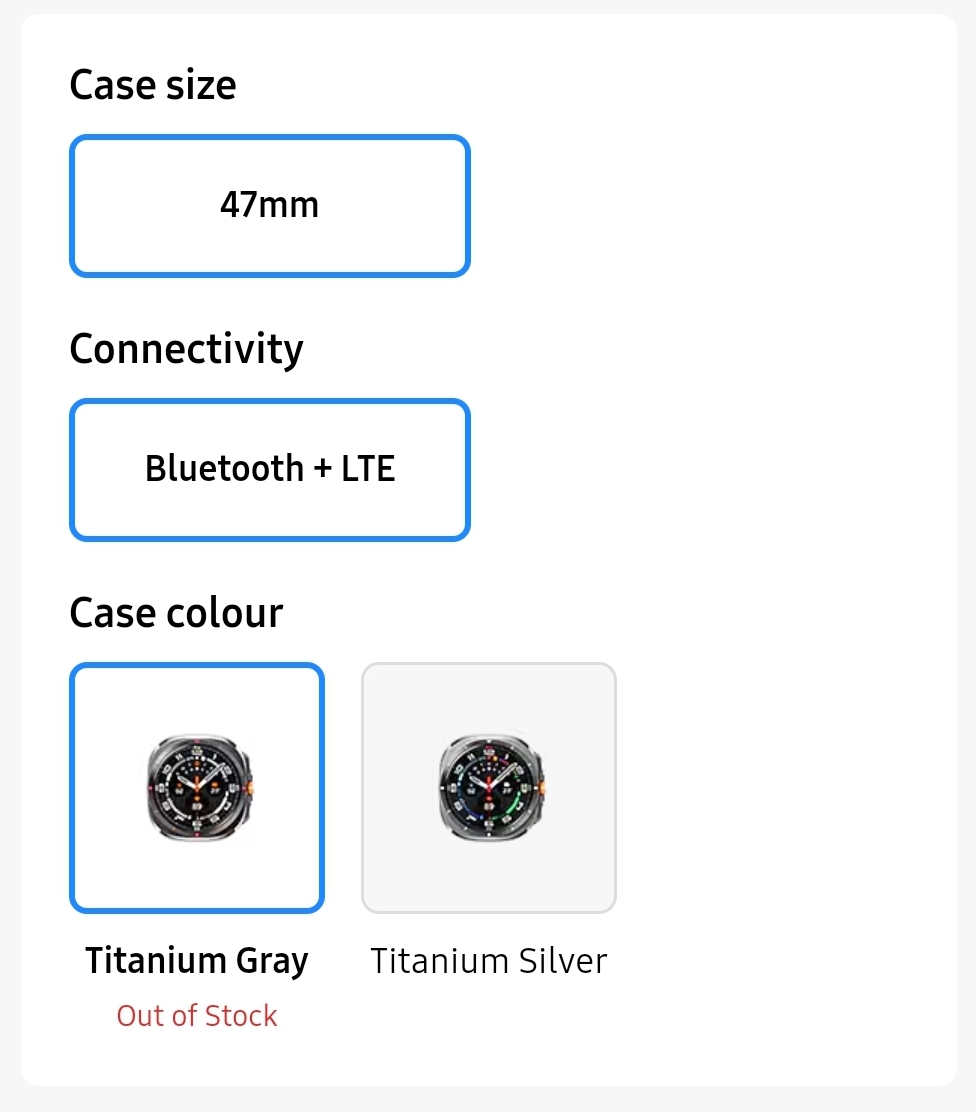Click the Case colour heading
976x1112 pixels.
(176, 613)
